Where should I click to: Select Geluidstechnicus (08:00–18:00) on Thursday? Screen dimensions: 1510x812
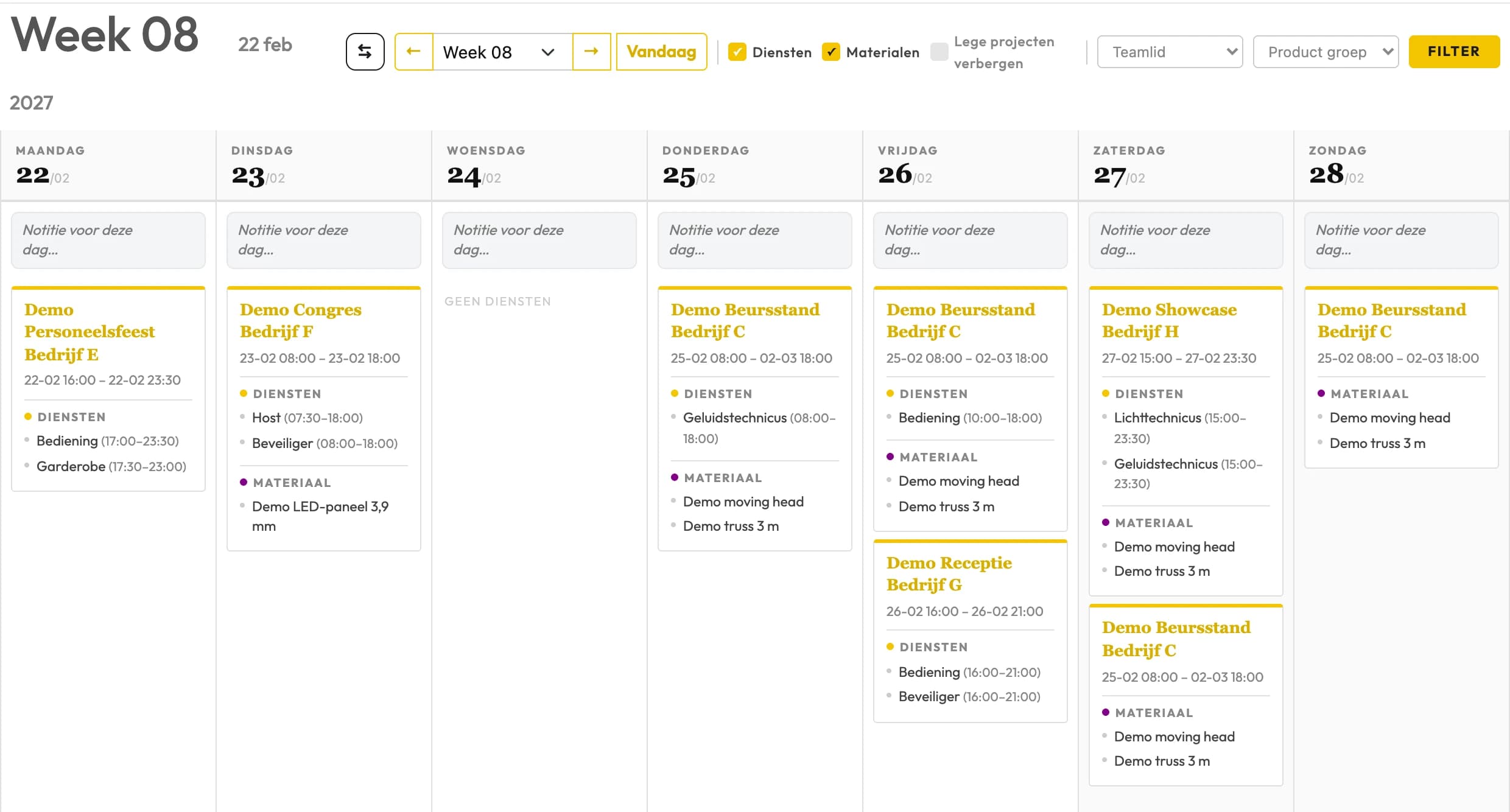click(x=759, y=428)
